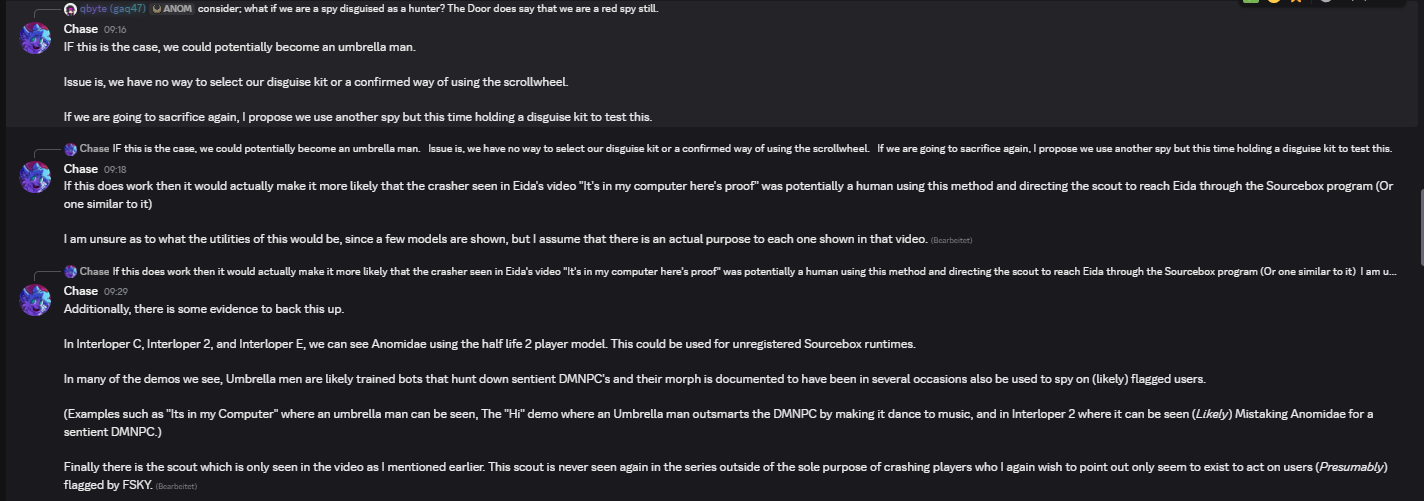Click the ANOM role badge beside qbyte

point(172,9)
